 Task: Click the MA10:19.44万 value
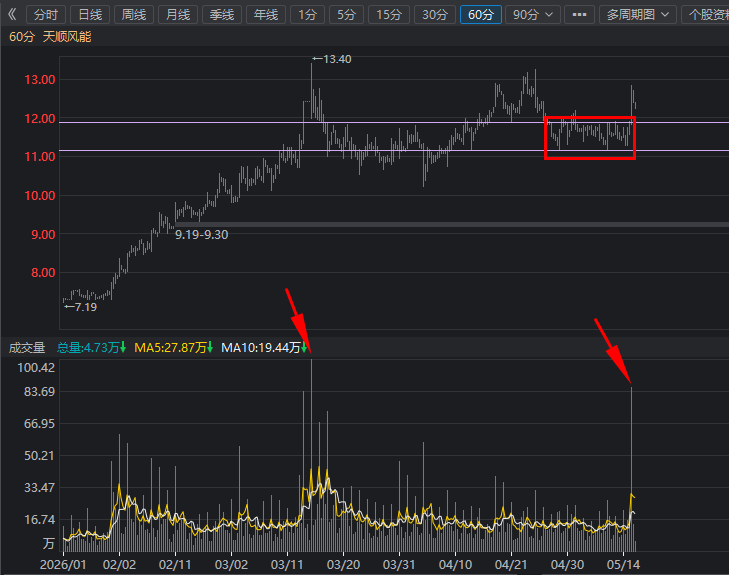(x=264, y=348)
